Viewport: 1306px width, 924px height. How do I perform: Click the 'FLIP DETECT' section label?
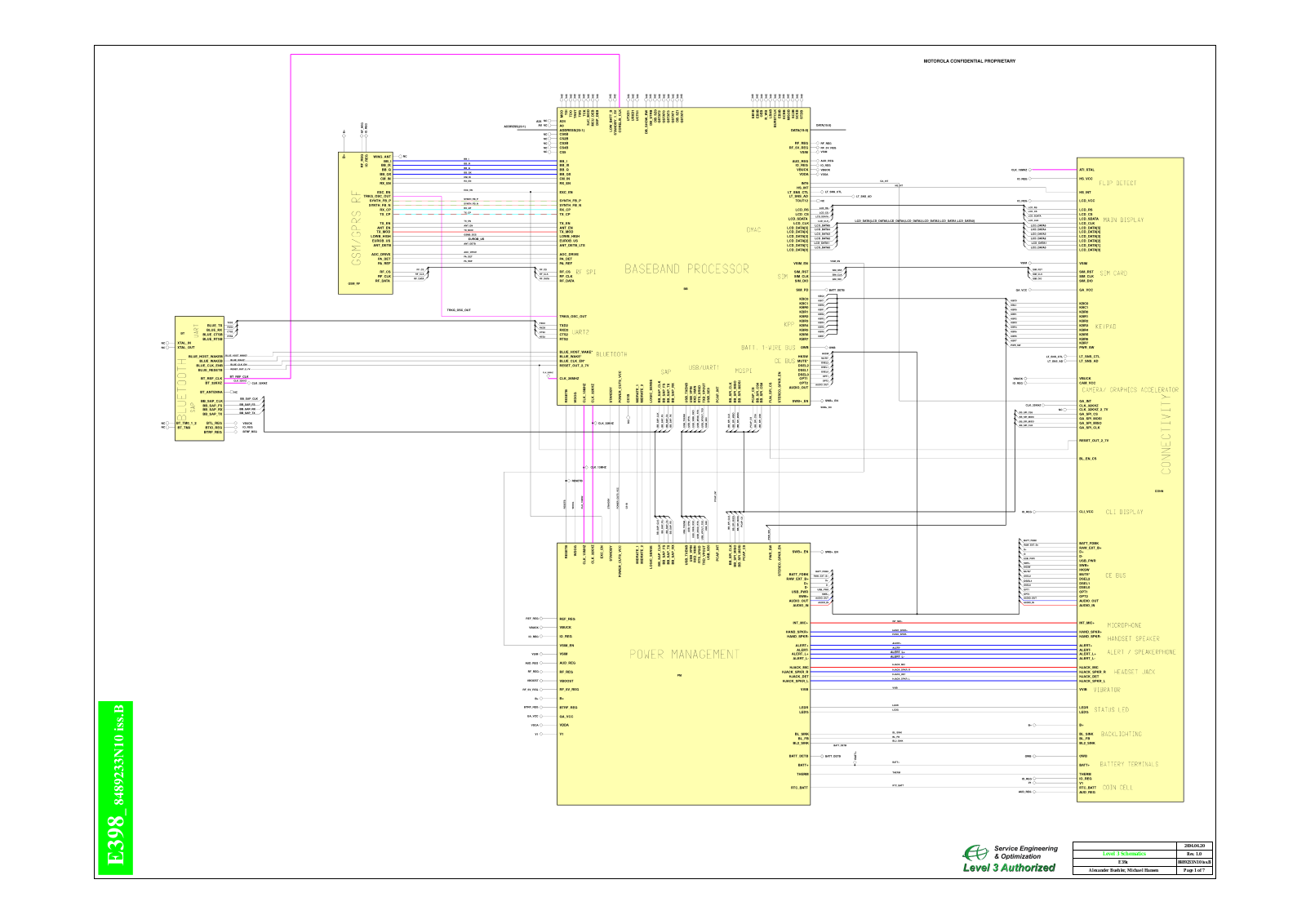click(x=1117, y=183)
